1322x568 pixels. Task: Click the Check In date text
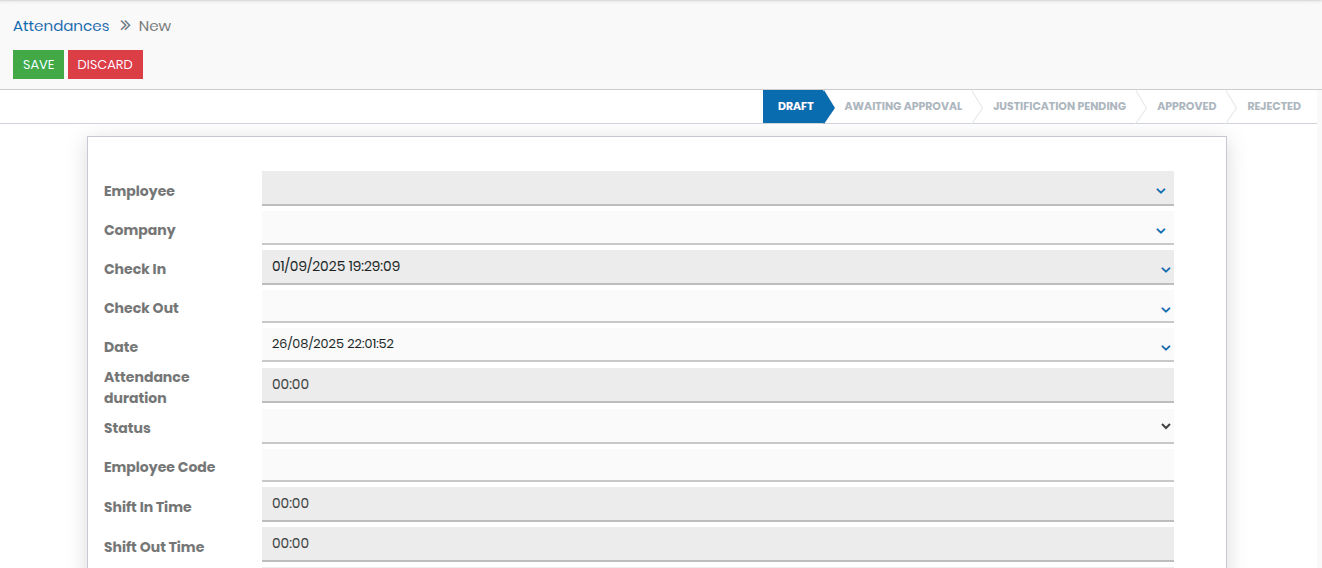click(336, 267)
